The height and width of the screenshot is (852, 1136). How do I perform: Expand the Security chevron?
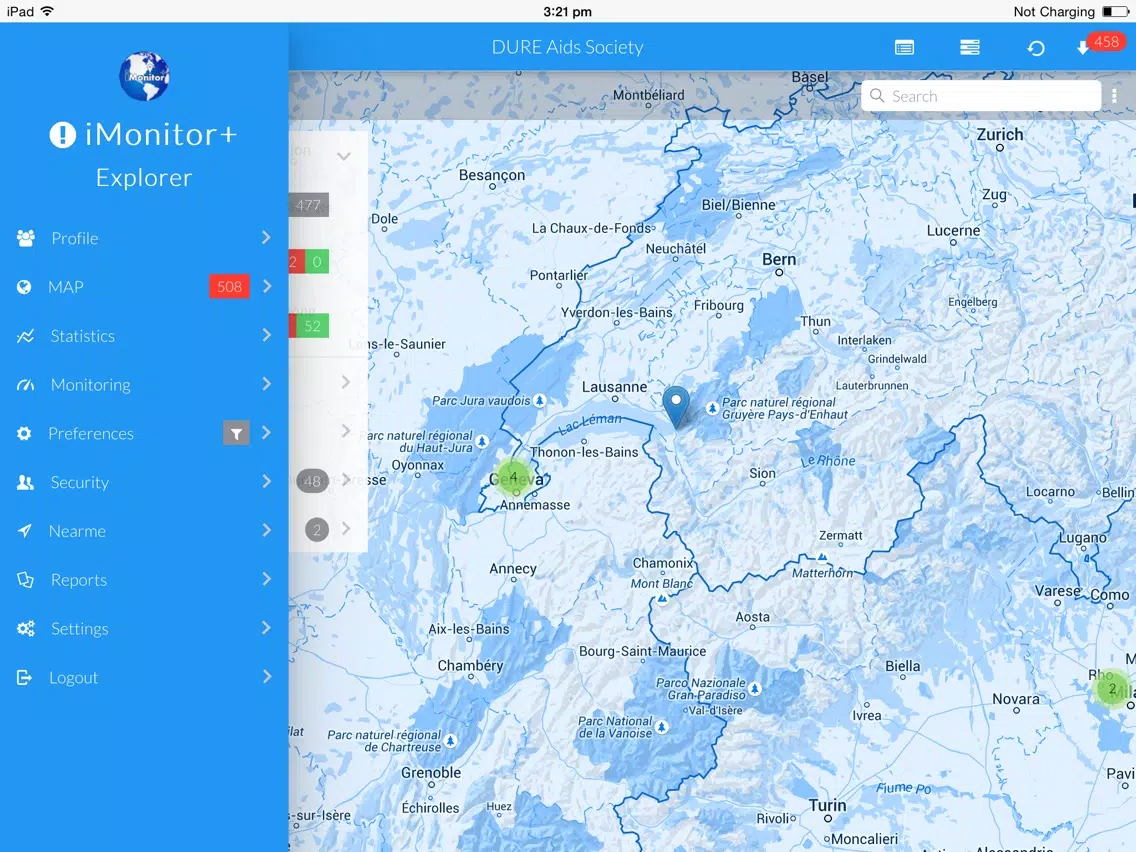(267, 481)
